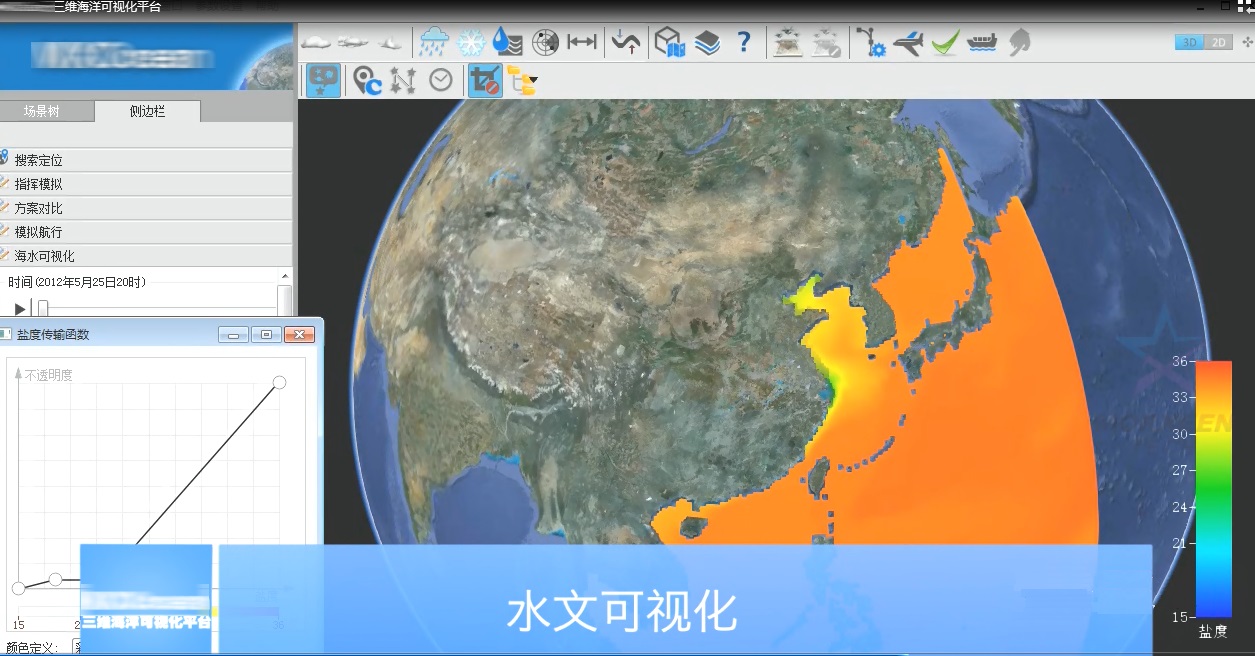Viewport: 1255px width, 656px height.
Task: Select the airplane flight icon
Action: (x=908, y=43)
